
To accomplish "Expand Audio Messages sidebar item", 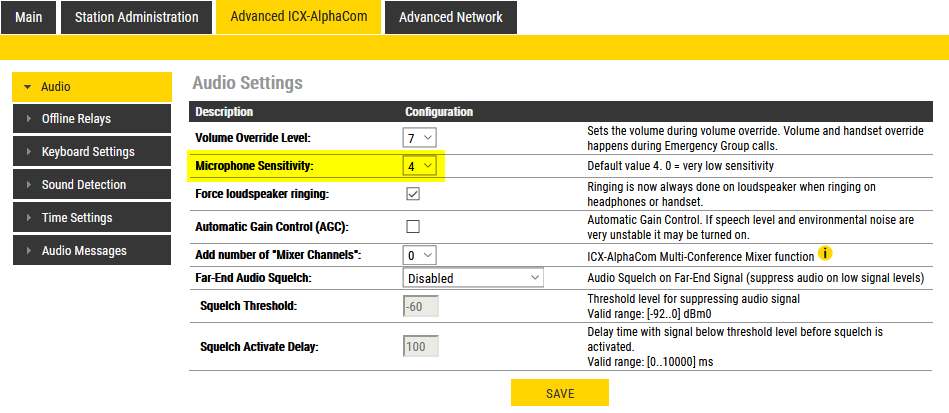I will [x=92, y=250].
